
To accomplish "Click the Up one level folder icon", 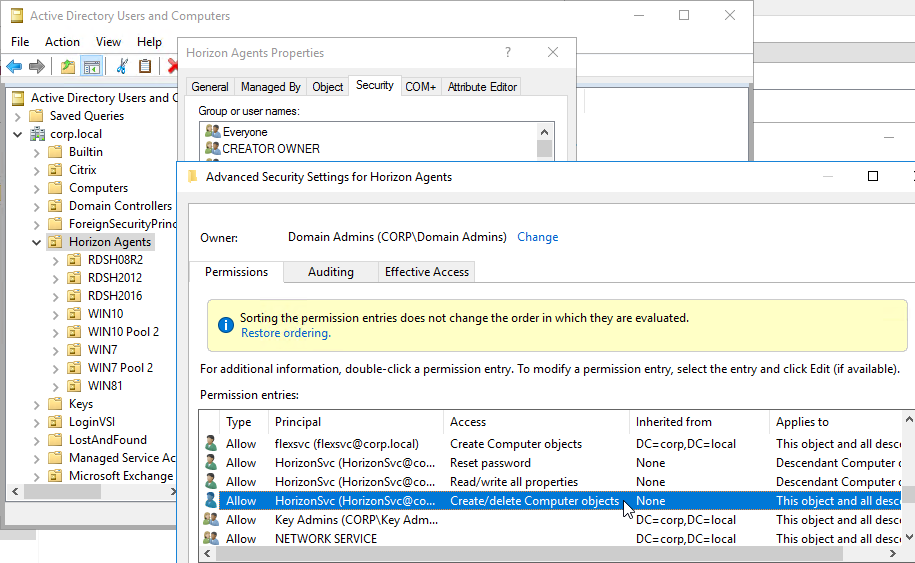I will 68,67.
